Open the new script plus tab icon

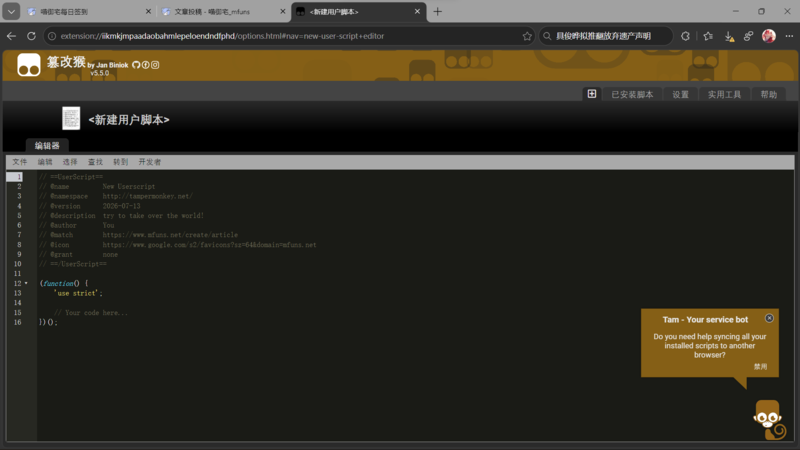(591, 94)
